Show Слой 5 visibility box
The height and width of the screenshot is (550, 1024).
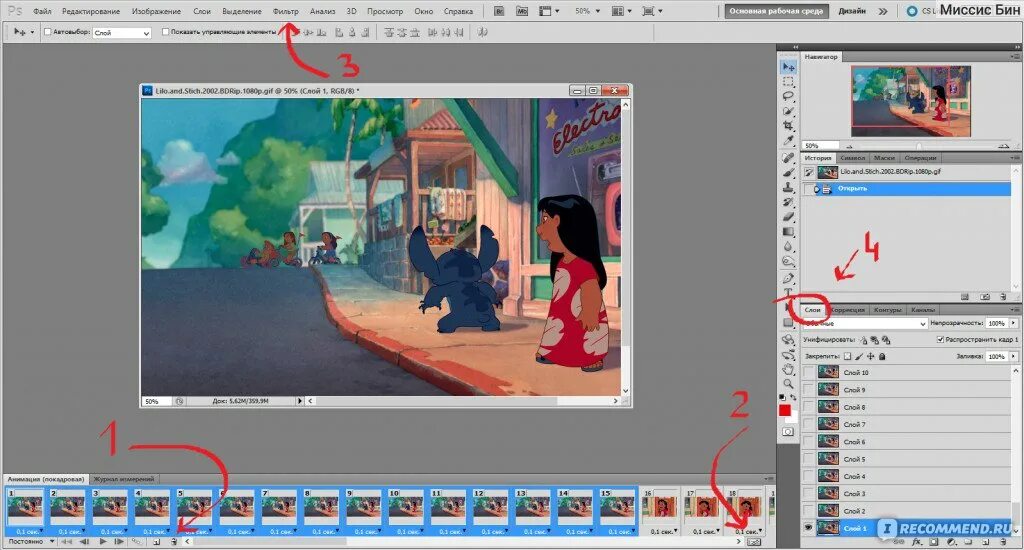[808, 459]
